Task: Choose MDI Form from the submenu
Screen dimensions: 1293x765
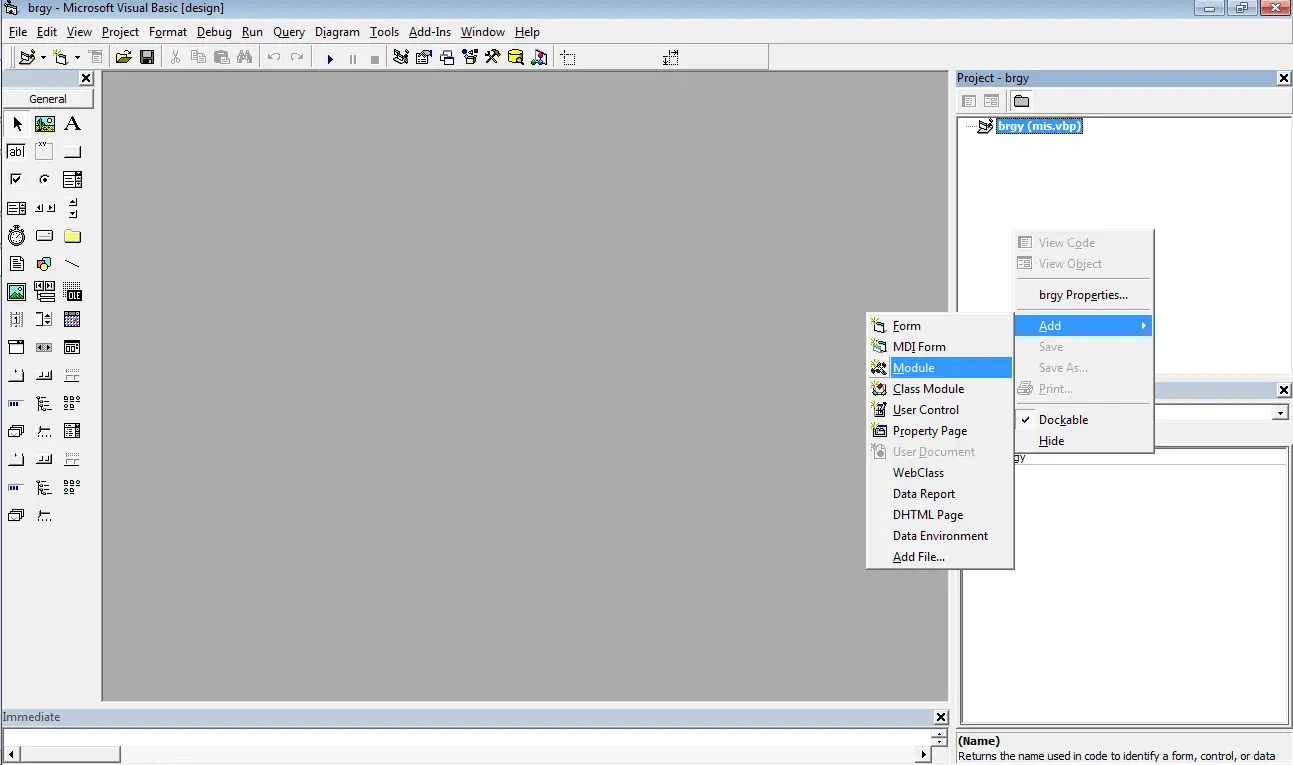Action: click(940, 347)
